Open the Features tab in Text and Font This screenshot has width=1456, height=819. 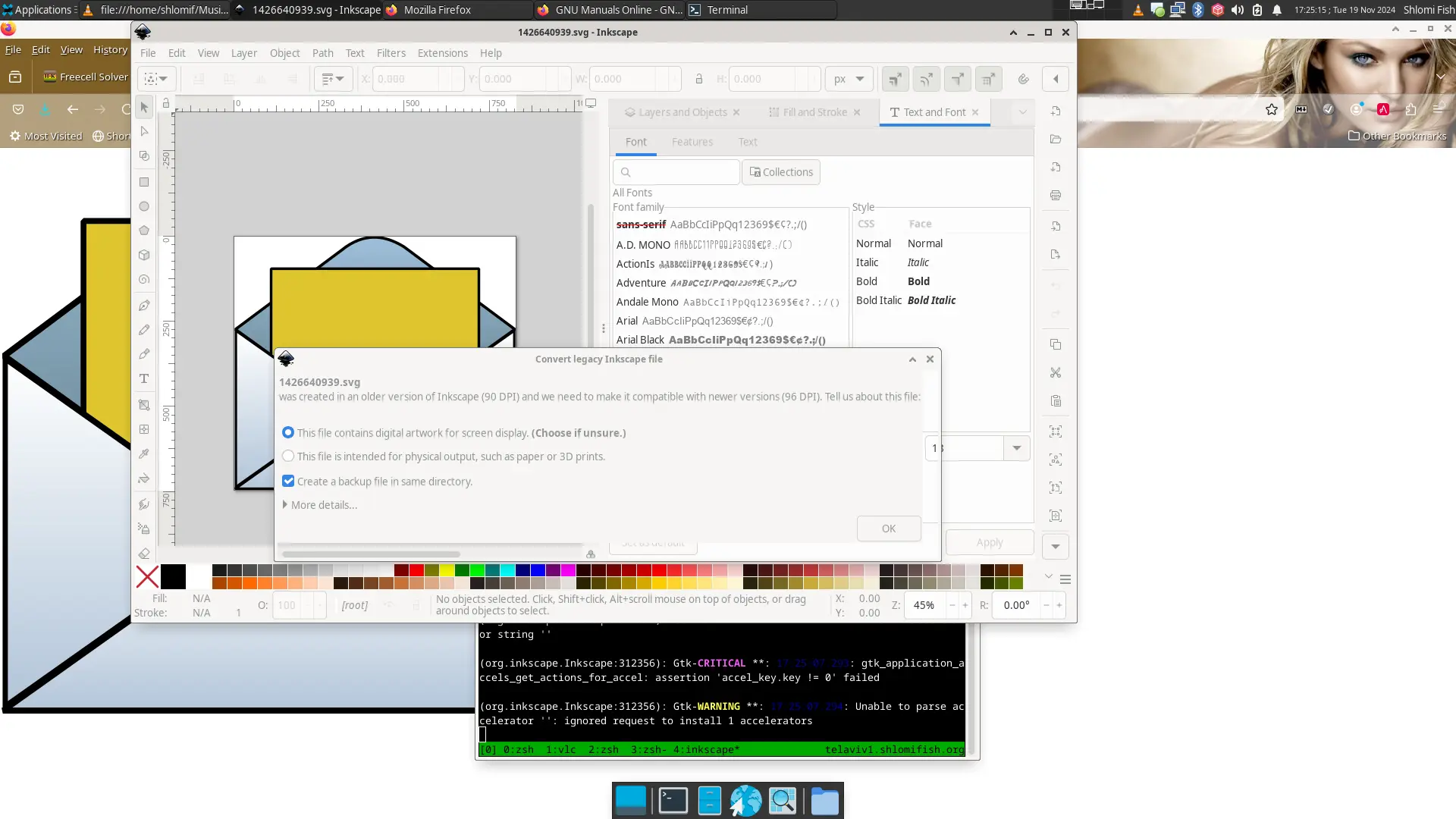[692, 142]
